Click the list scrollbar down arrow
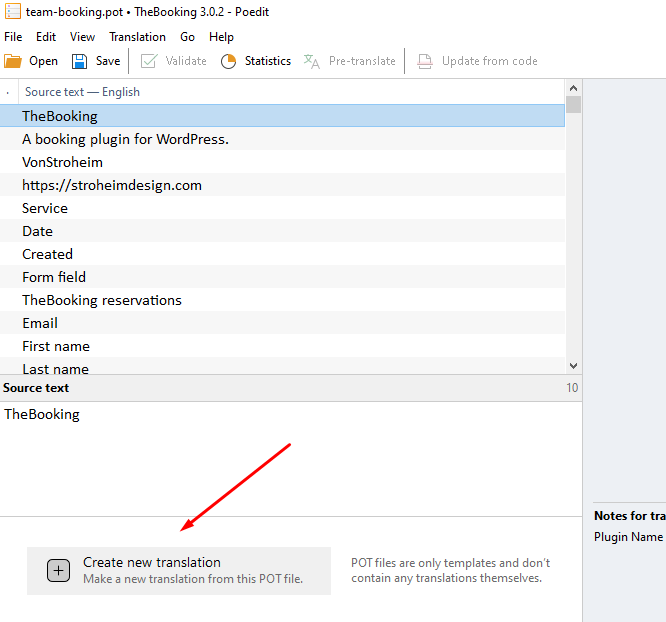This screenshot has height=622, width=666. [573, 367]
